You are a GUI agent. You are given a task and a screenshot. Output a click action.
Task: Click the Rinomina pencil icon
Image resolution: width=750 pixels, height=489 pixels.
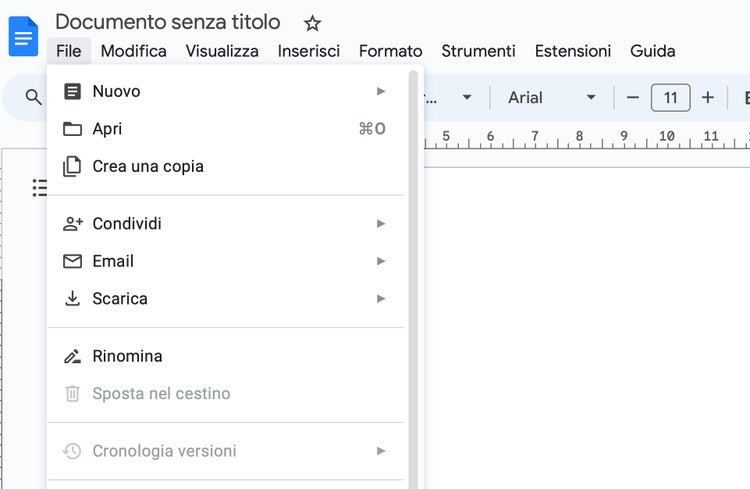72,356
